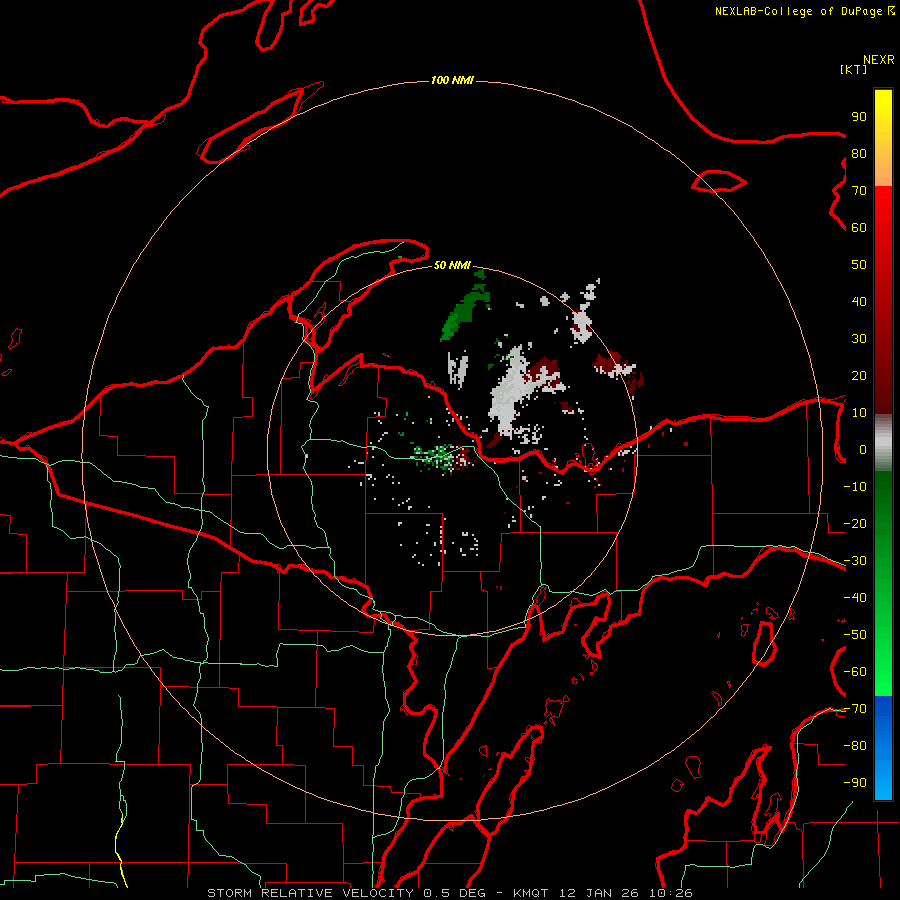Click the 90 value on the velocity scale
Screen dimensions: 900x900
coord(859,117)
